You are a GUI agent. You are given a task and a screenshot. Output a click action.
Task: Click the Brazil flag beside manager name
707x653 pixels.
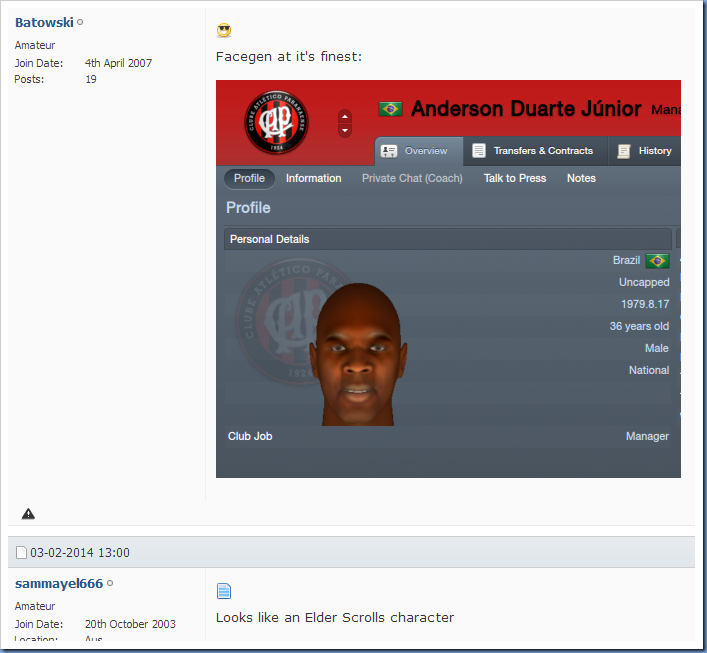pyautogui.click(x=390, y=109)
